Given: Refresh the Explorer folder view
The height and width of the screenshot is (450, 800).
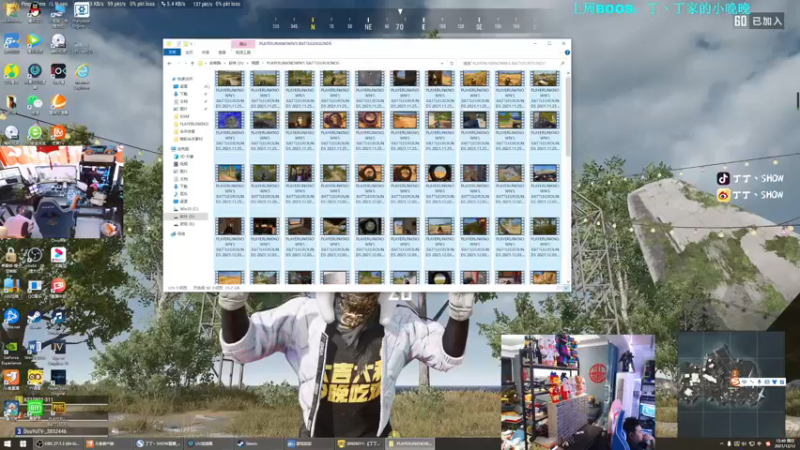Looking at the screenshot, I should coord(452,63).
